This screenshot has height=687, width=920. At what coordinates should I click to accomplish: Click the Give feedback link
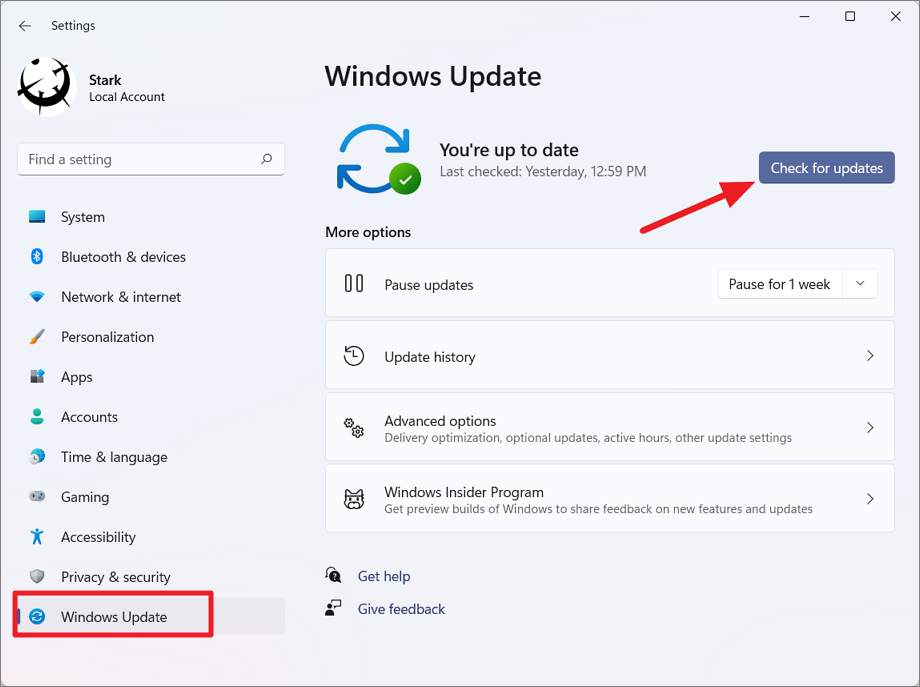click(400, 608)
